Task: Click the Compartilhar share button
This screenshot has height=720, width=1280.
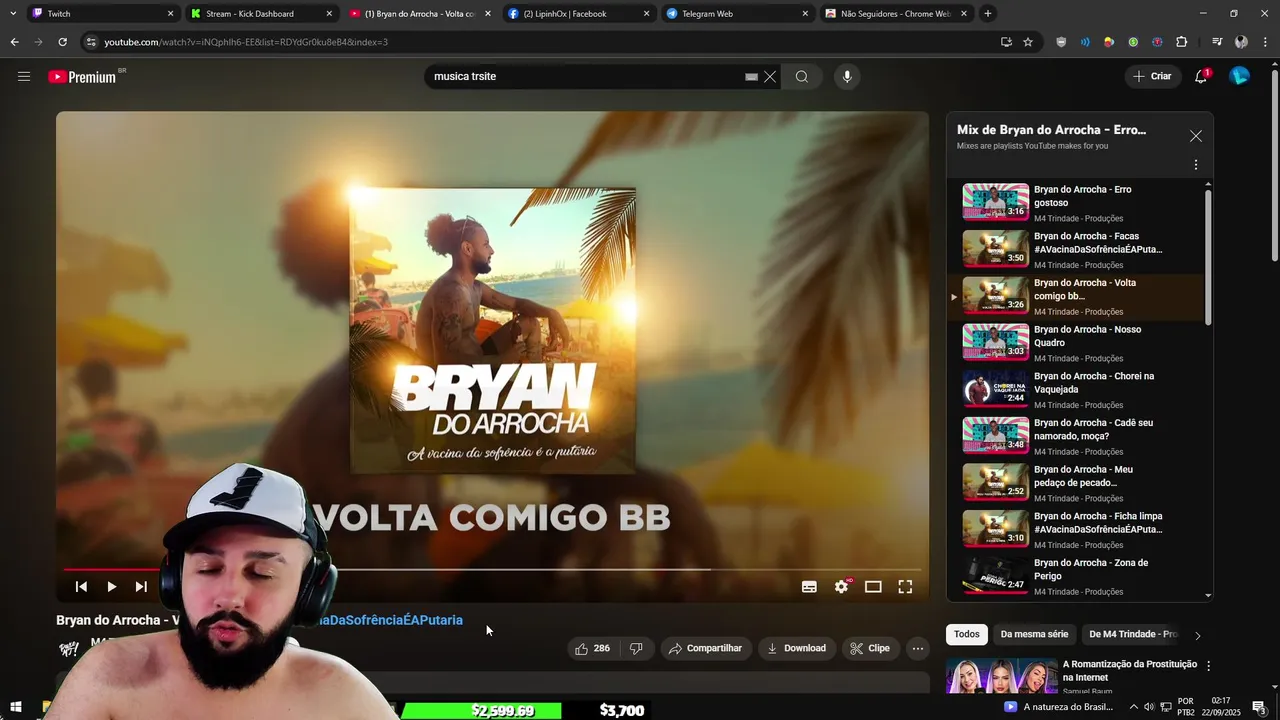Action: tap(706, 648)
